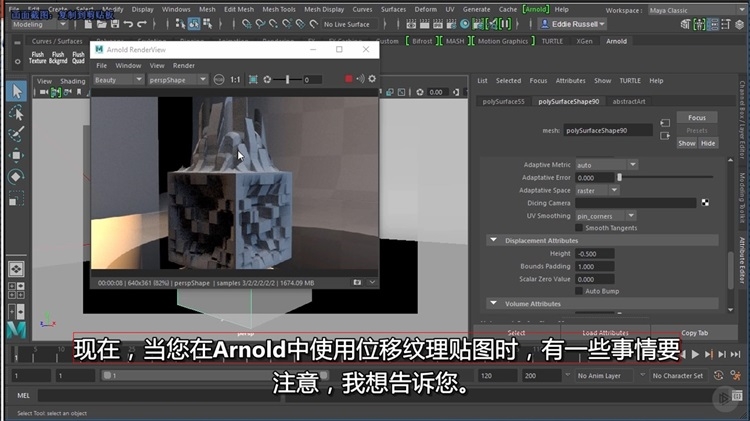
Task: Open the Workspace Maya Classic dropdown
Action: (696, 10)
